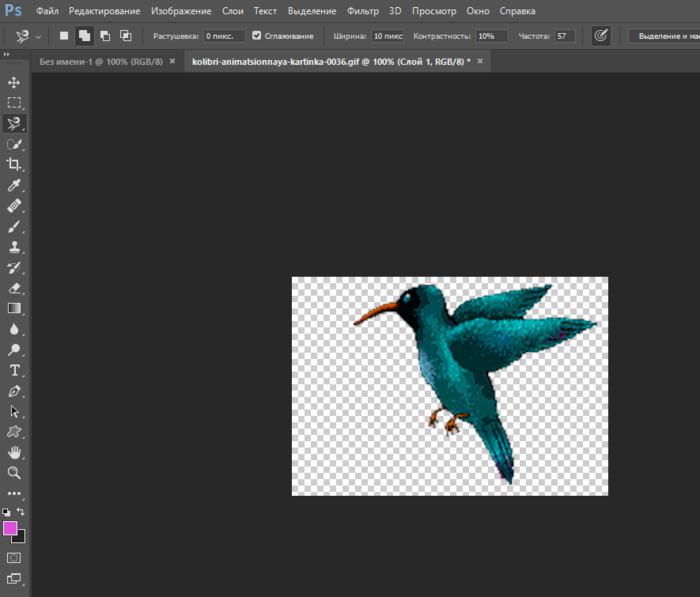Enable the New selection mode button
This screenshot has height=597, width=700.
[x=64, y=35]
